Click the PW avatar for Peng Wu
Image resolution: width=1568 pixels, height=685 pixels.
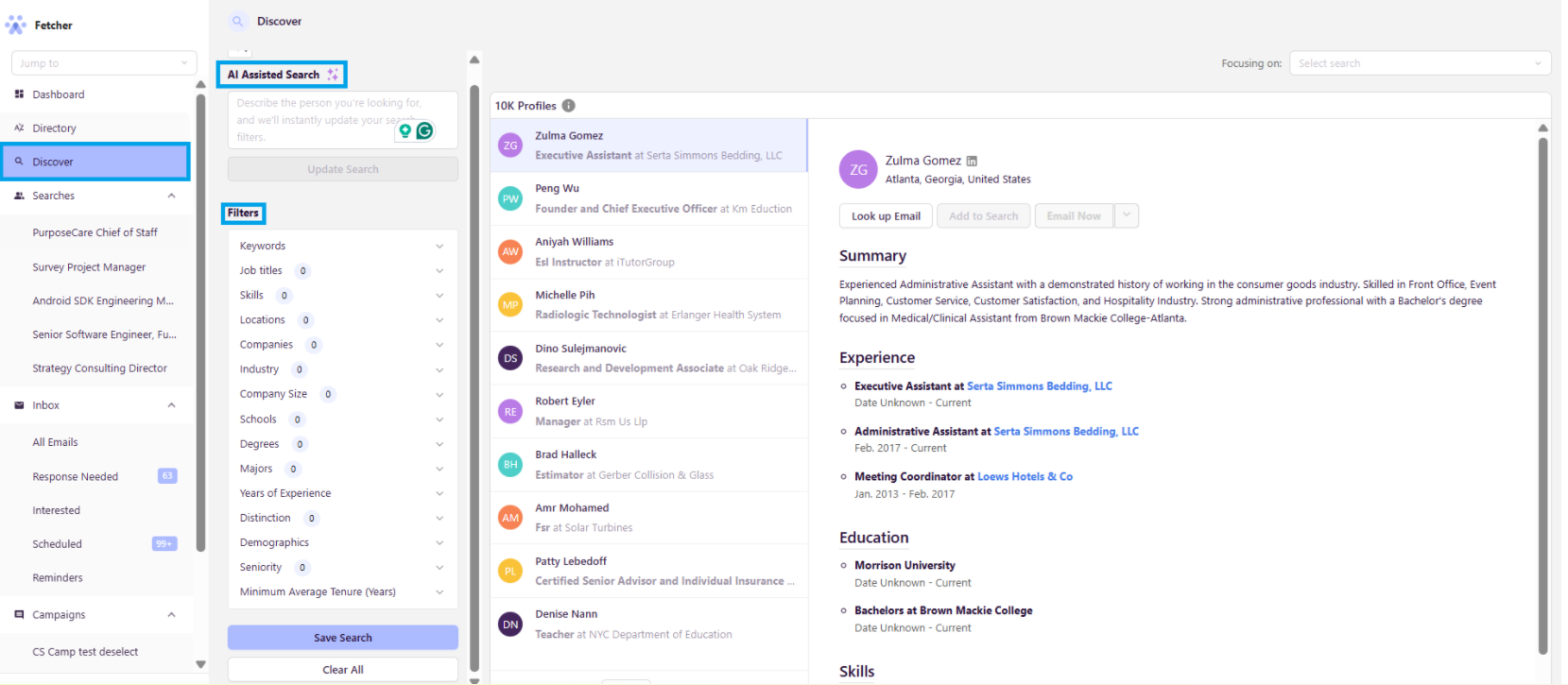click(510, 198)
